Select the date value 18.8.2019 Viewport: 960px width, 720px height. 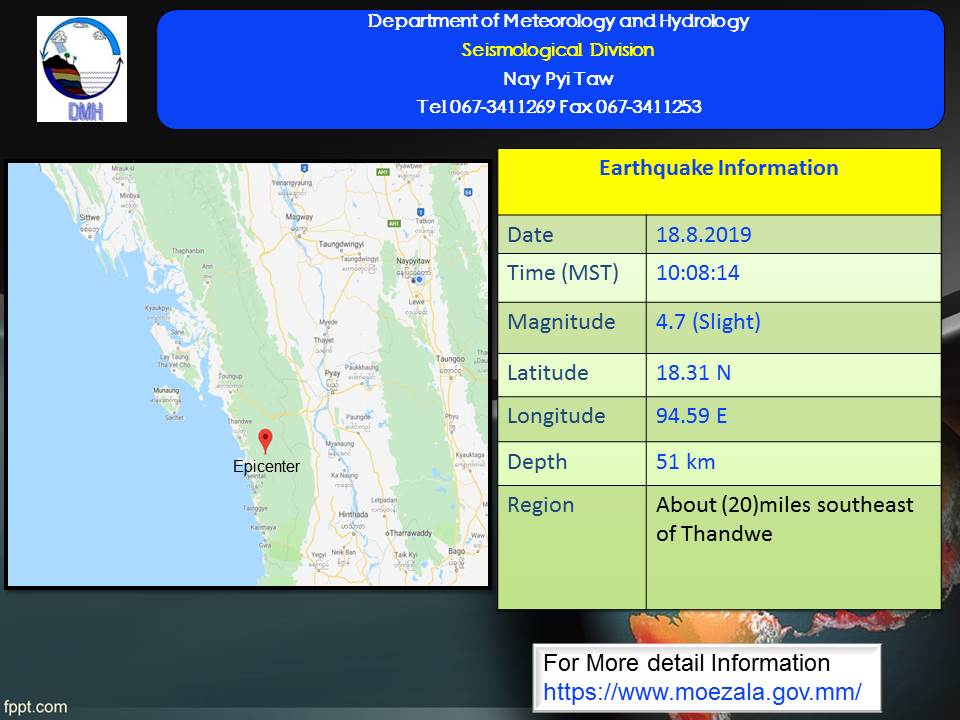pyautogui.click(x=703, y=234)
